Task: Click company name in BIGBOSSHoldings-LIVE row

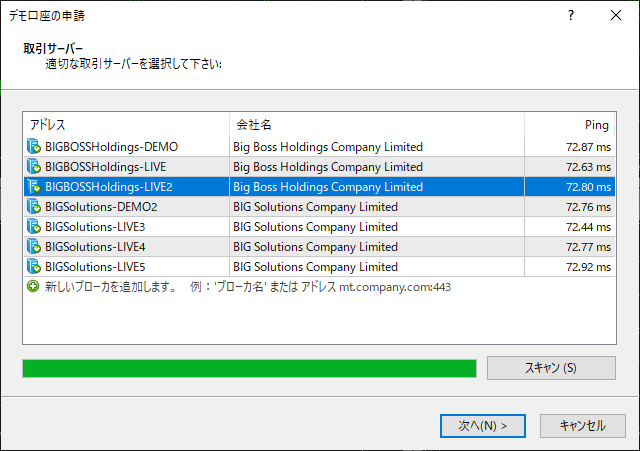Action: coord(328,167)
